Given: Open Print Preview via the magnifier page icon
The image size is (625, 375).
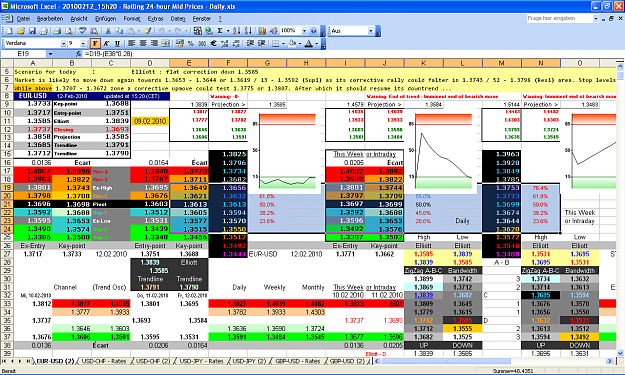Looking at the screenshot, I should coord(69,31).
